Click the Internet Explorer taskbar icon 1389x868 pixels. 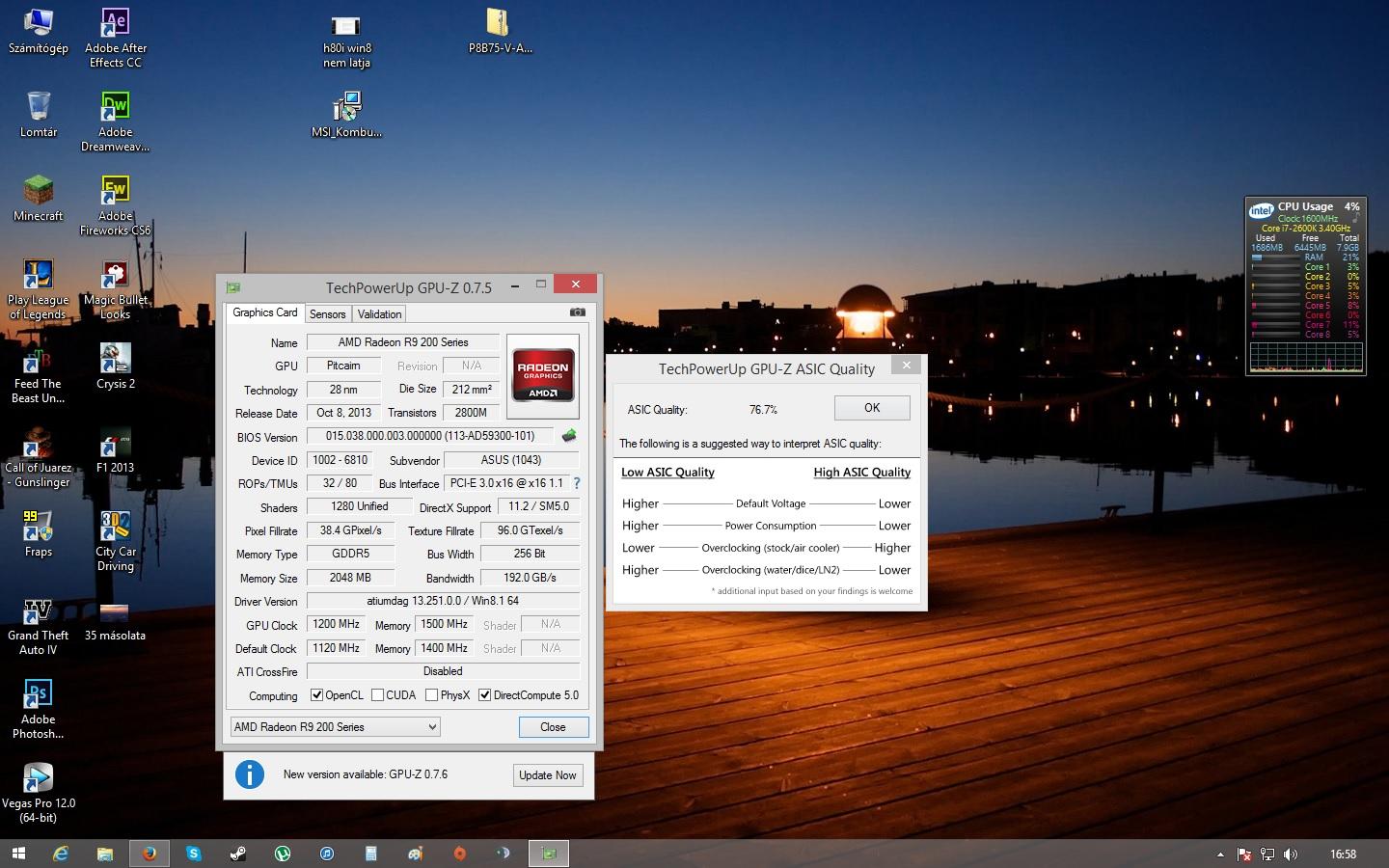click(60, 854)
